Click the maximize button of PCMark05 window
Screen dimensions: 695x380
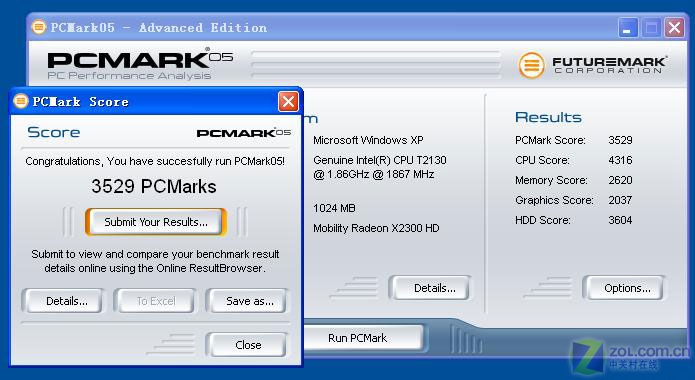pos(651,28)
